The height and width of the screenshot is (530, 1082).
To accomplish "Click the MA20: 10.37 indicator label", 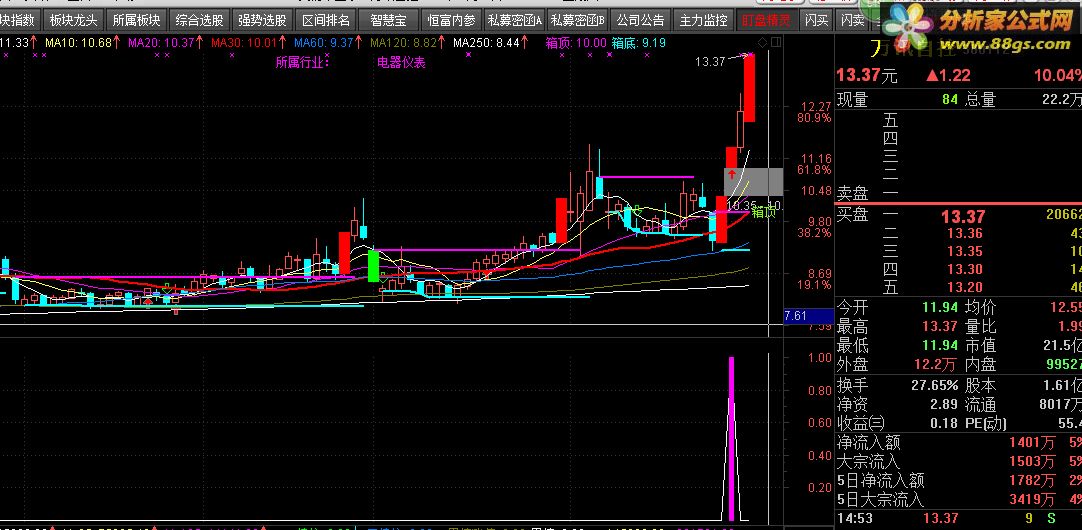I will (161, 43).
